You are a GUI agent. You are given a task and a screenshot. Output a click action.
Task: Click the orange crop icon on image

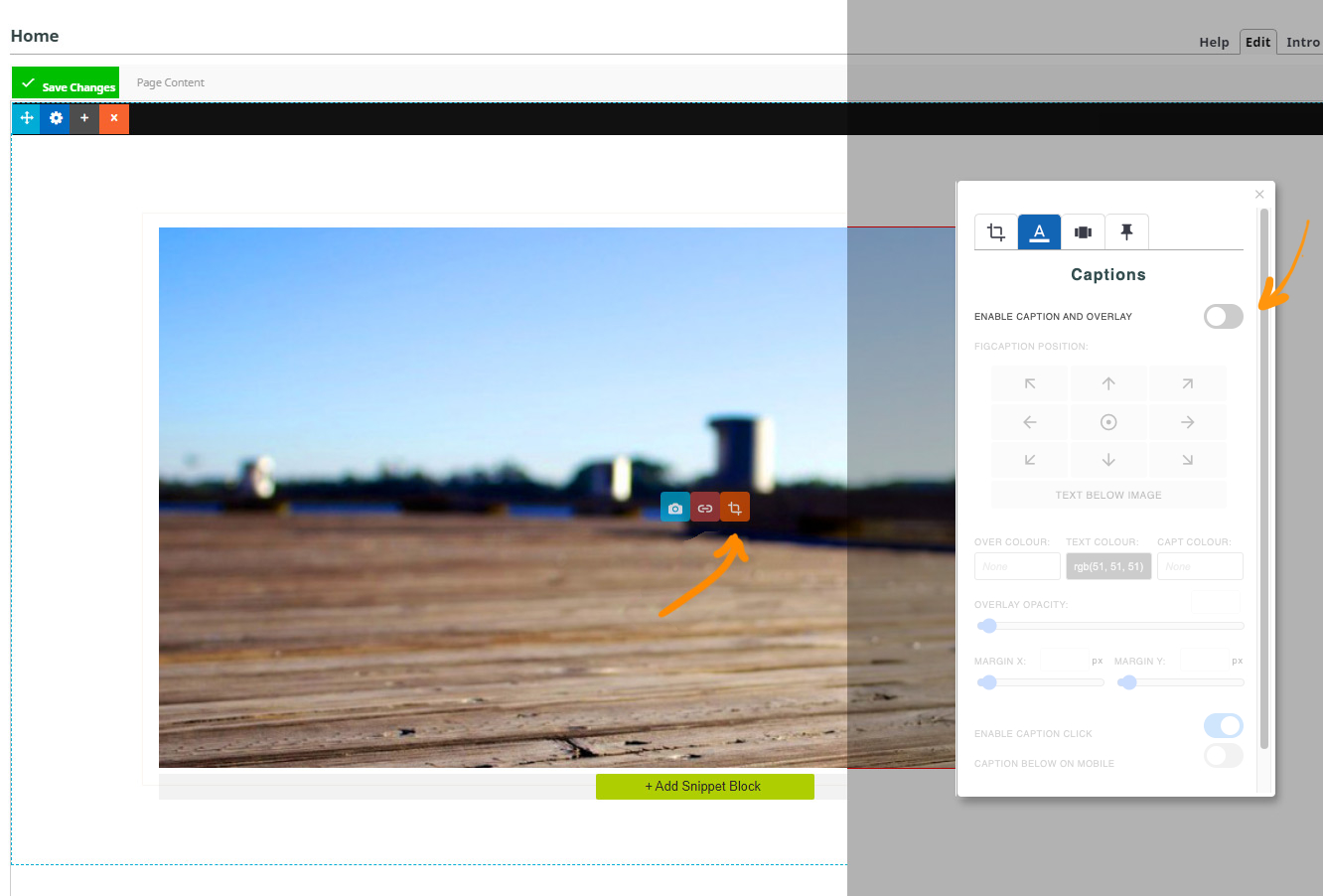pos(735,508)
